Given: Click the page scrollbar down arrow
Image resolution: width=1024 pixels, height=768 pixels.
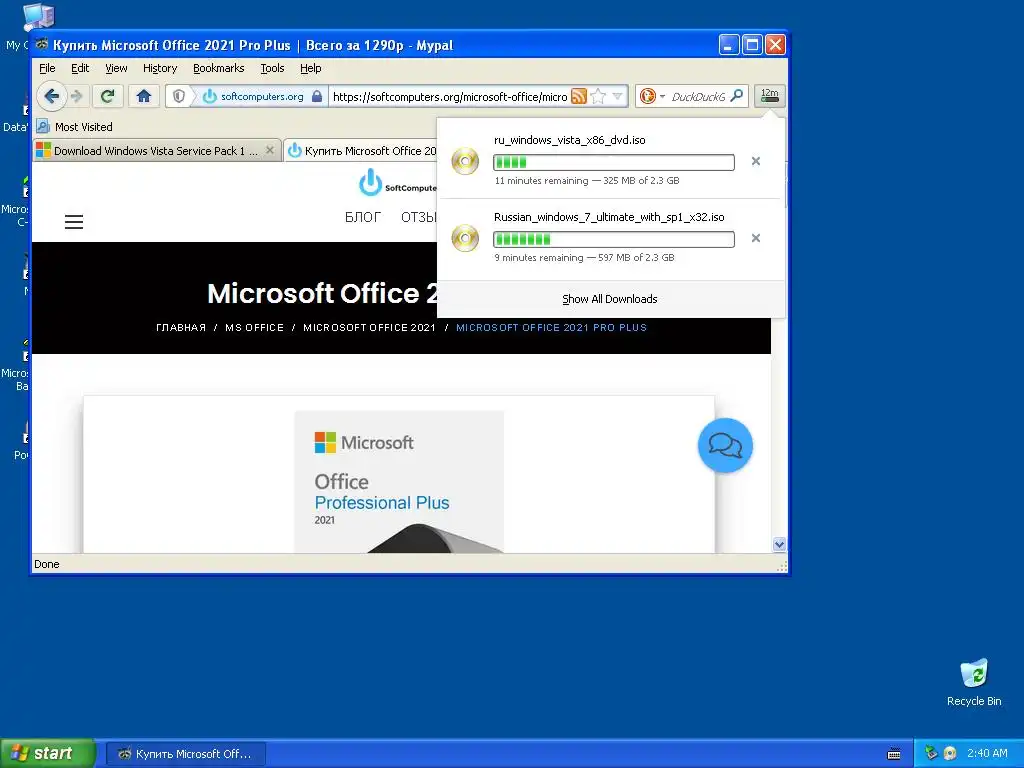Looking at the screenshot, I should 779,544.
